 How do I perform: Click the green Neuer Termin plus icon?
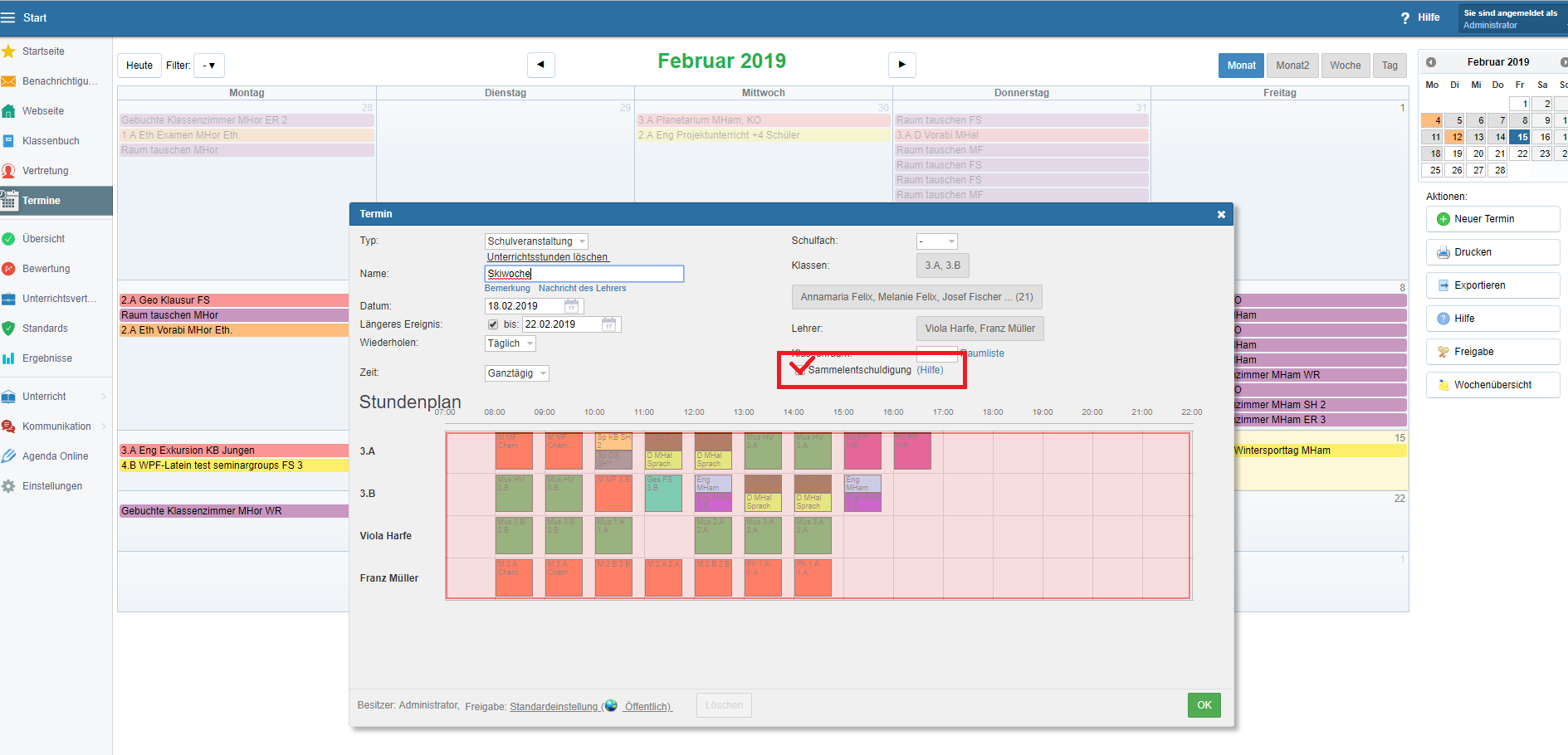click(x=1443, y=219)
